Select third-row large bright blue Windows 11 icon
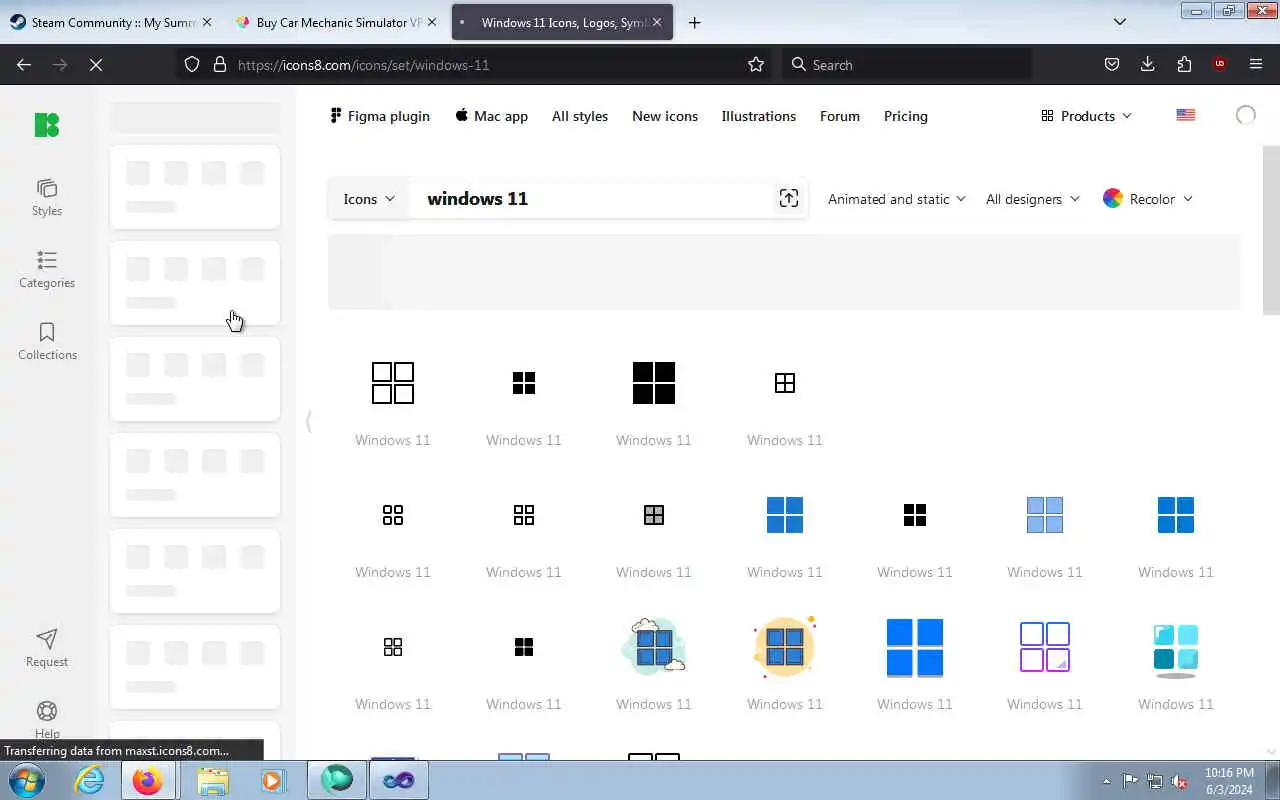Image resolution: width=1280 pixels, height=800 pixels. 915,647
